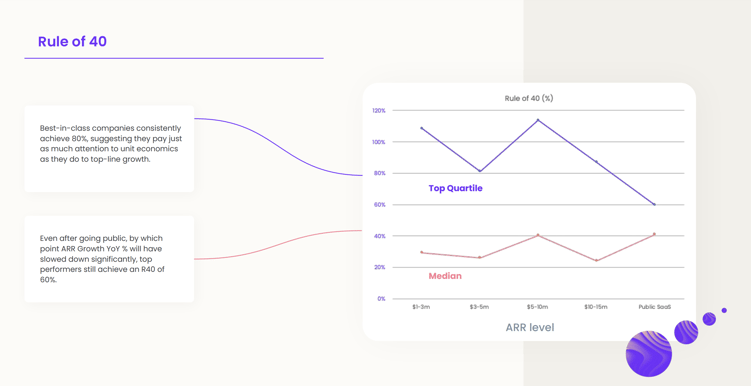Click the Top Quartile point at Public SaaS

654,204
